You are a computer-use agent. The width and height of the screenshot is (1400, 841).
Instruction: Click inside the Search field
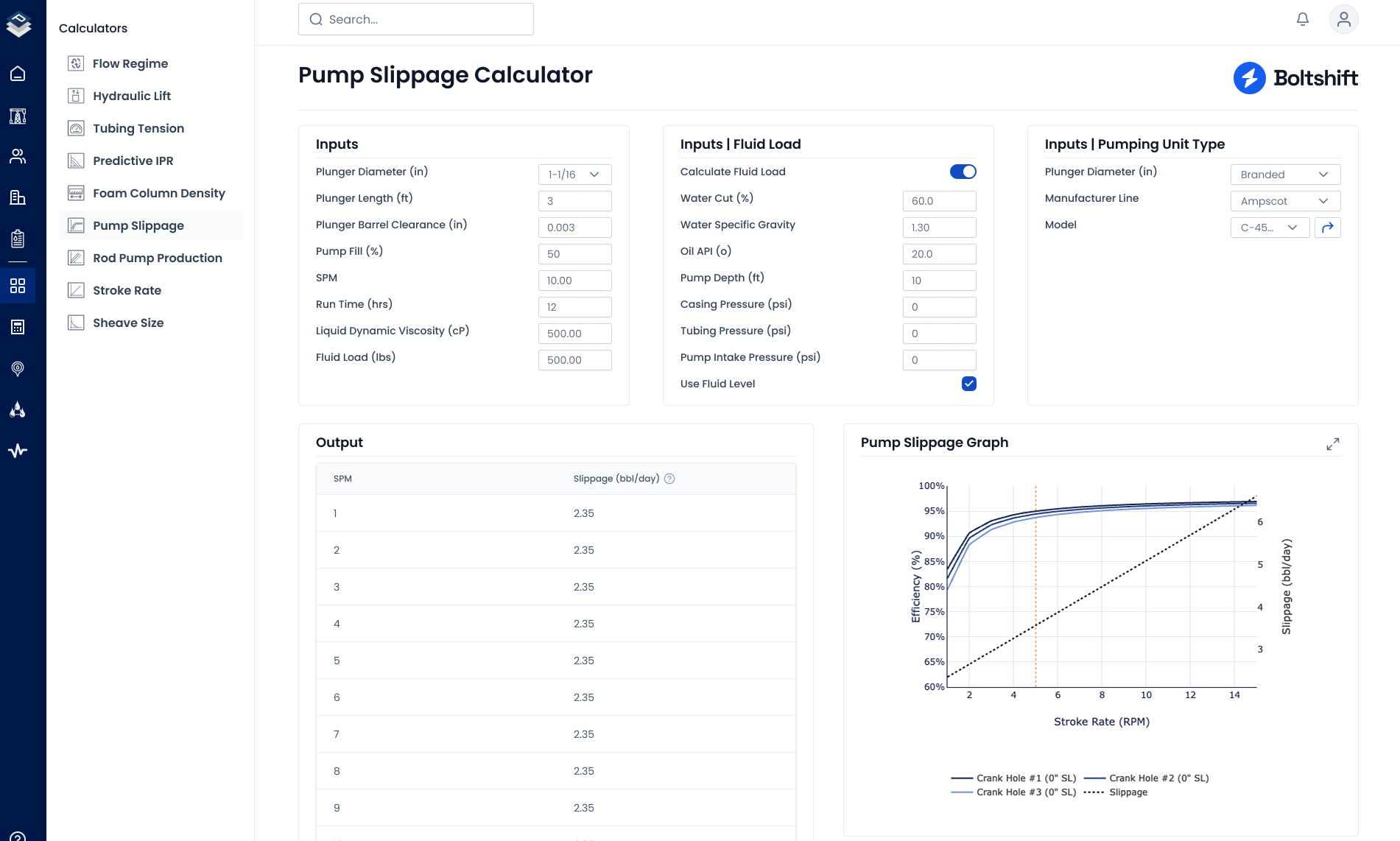click(415, 19)
